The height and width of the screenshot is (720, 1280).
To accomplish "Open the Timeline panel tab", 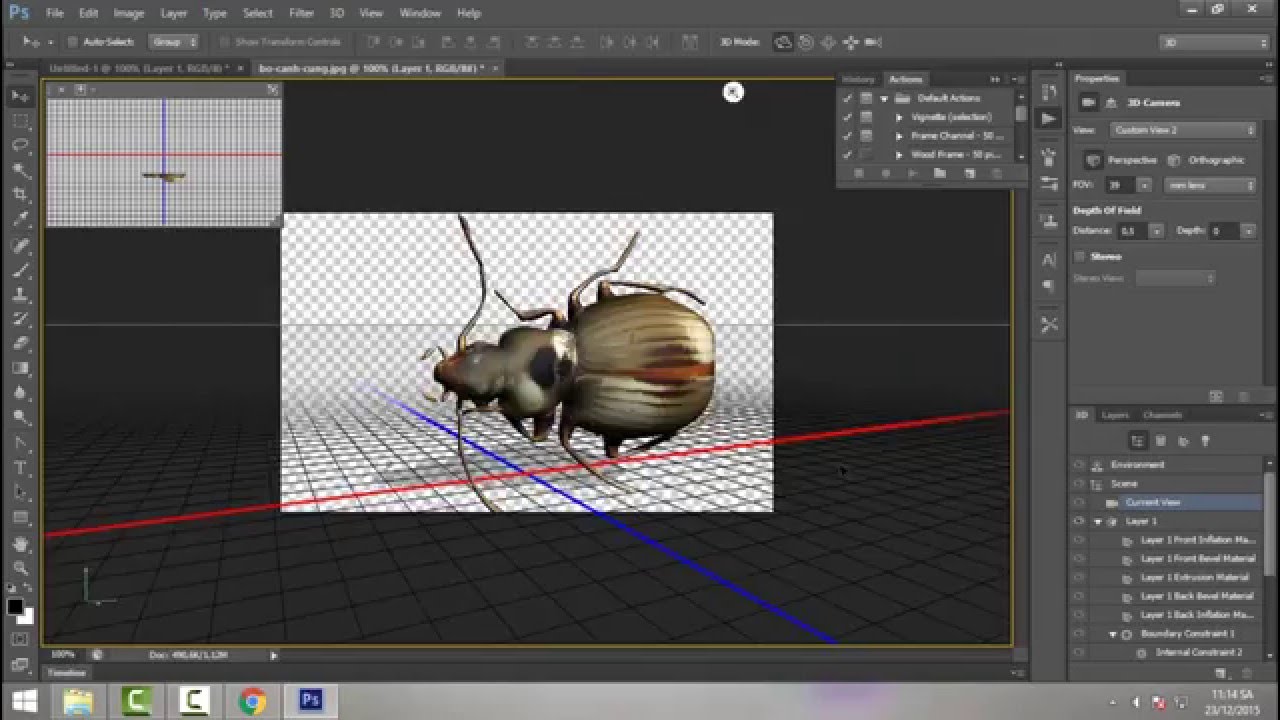I will click(x=68, y=673).
